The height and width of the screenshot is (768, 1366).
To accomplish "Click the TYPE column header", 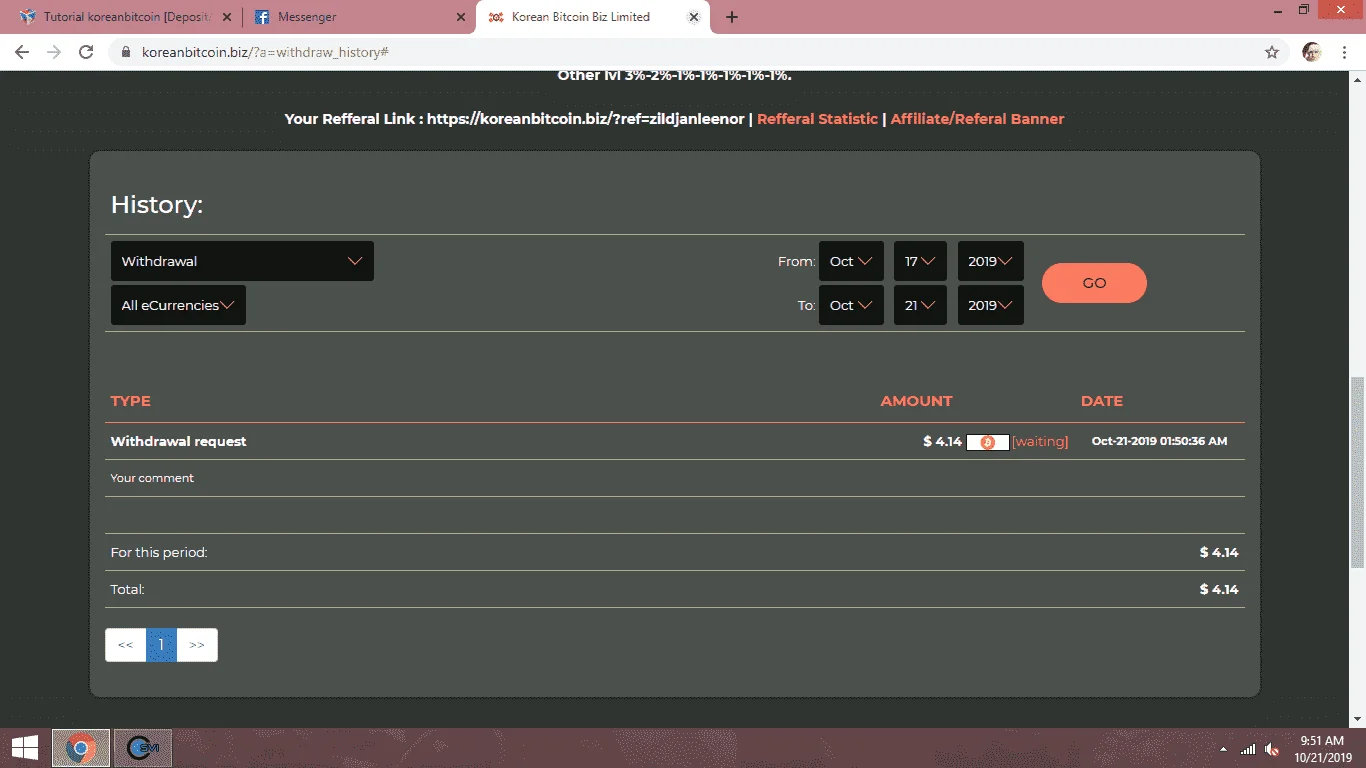I will [130, 401].
